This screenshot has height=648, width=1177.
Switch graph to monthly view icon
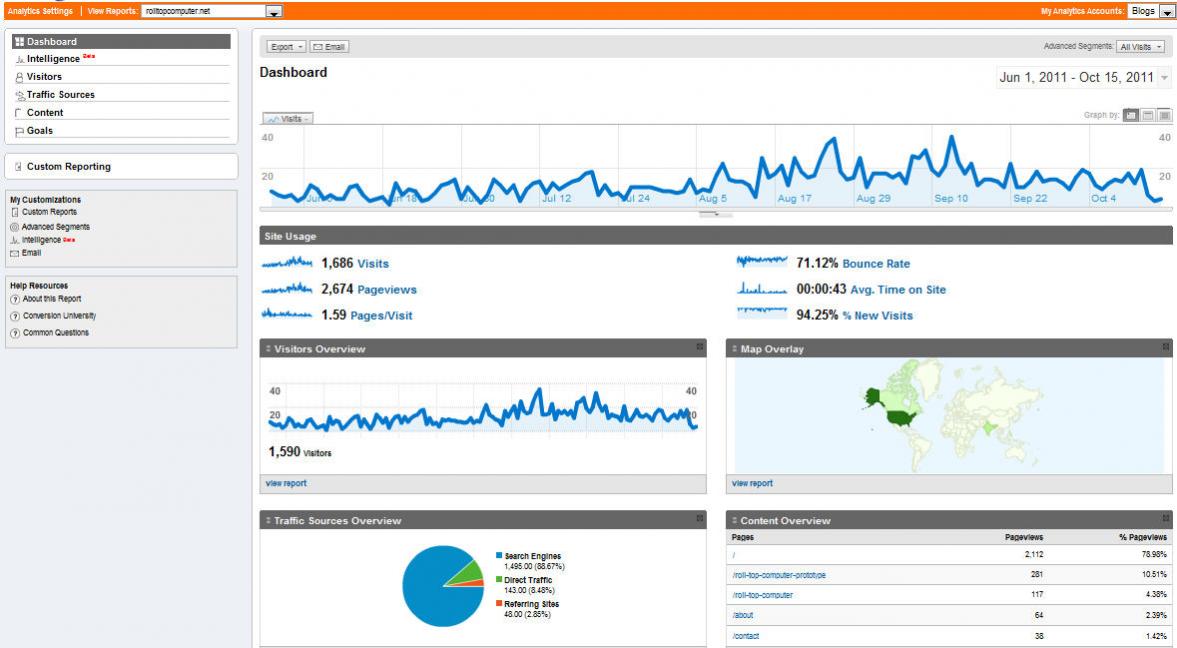(x=1164, y=115)
